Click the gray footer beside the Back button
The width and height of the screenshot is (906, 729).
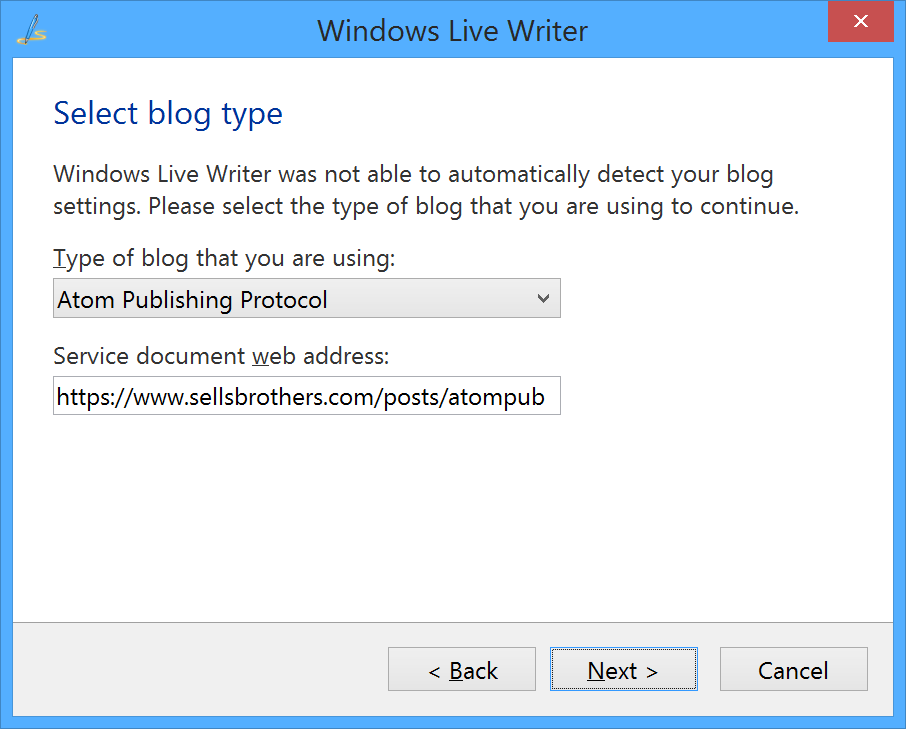click(x=200, y=669)
